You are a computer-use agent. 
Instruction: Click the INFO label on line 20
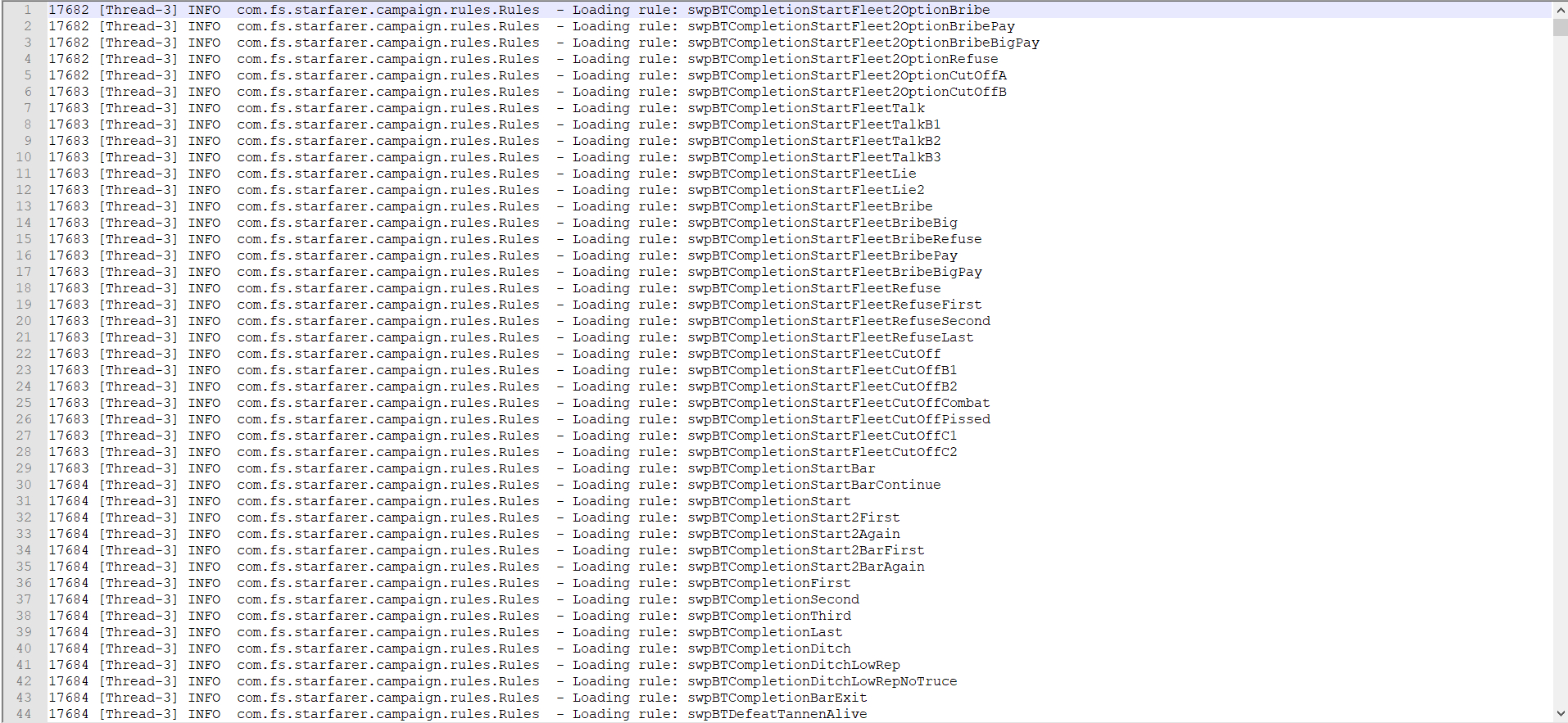point(204,321)
